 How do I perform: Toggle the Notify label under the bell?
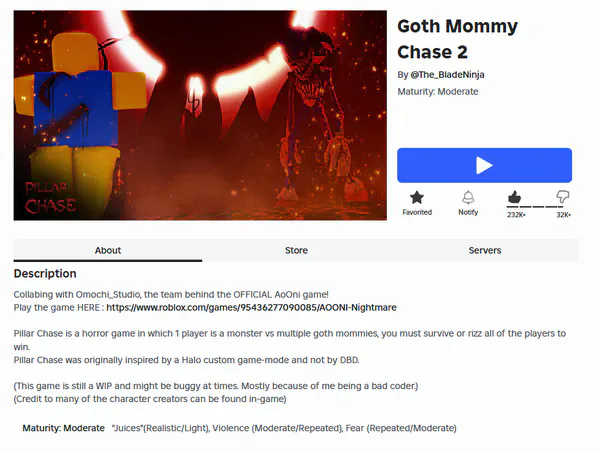click(x=468, y=212)
